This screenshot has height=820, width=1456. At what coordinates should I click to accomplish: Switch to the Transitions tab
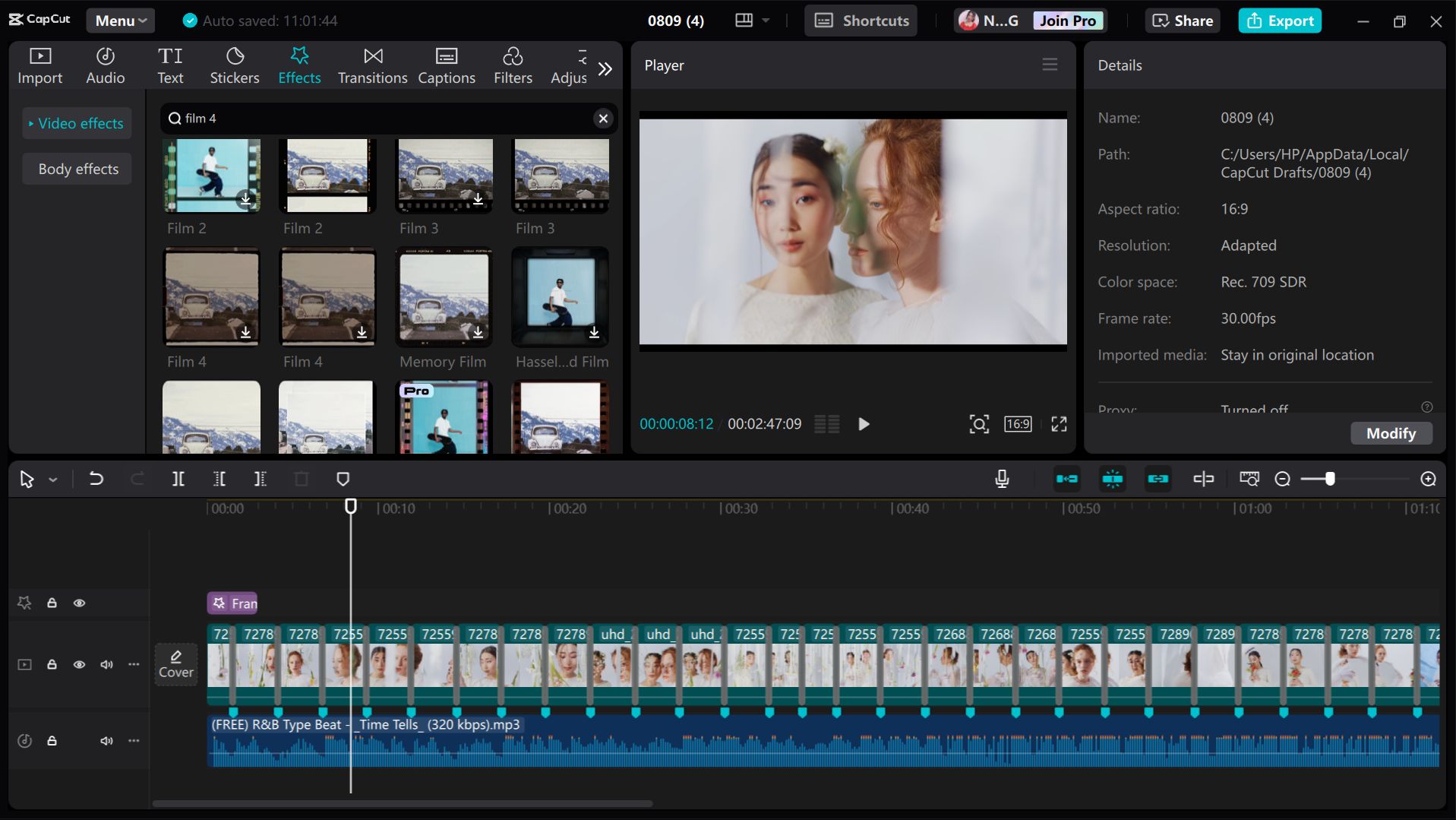coord(372,65)
